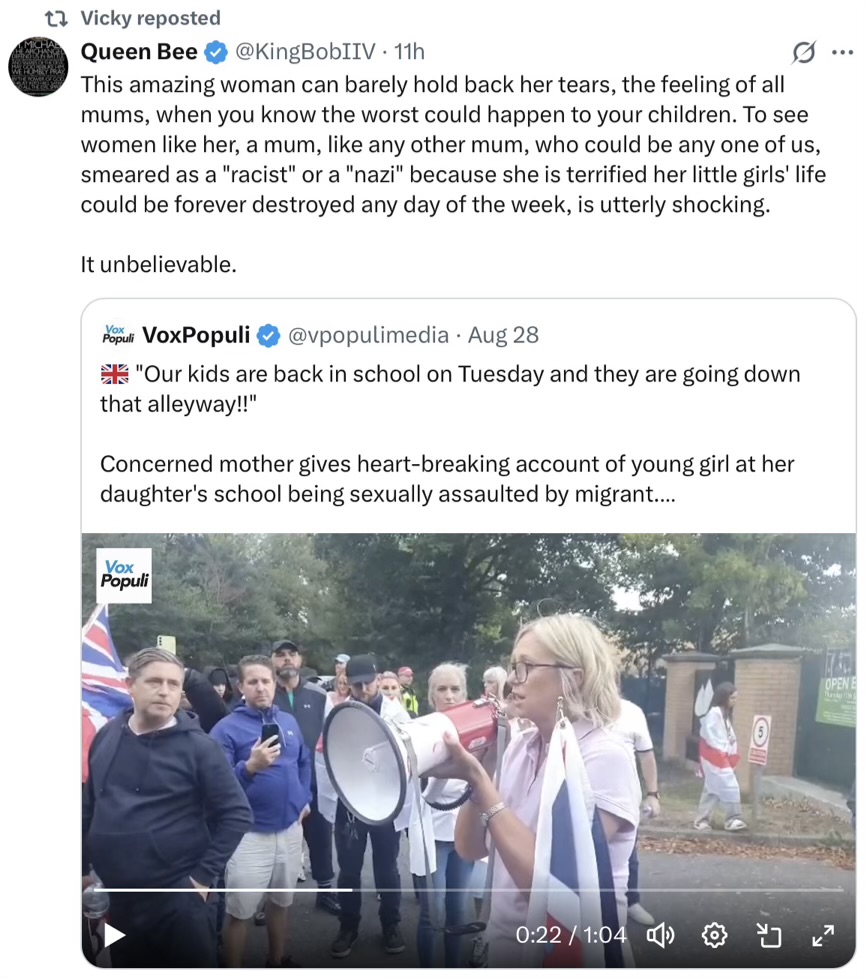Click the Queen Bee display name
Screen dimensions: 867x978
coord(139,52)
